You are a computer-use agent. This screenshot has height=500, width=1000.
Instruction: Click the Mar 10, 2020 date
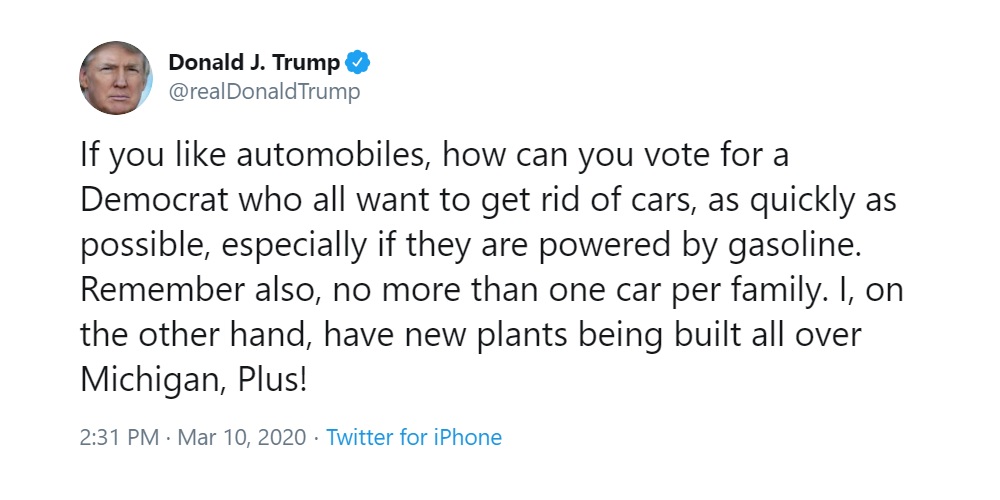pyautogui.click(x=242, y=438)
